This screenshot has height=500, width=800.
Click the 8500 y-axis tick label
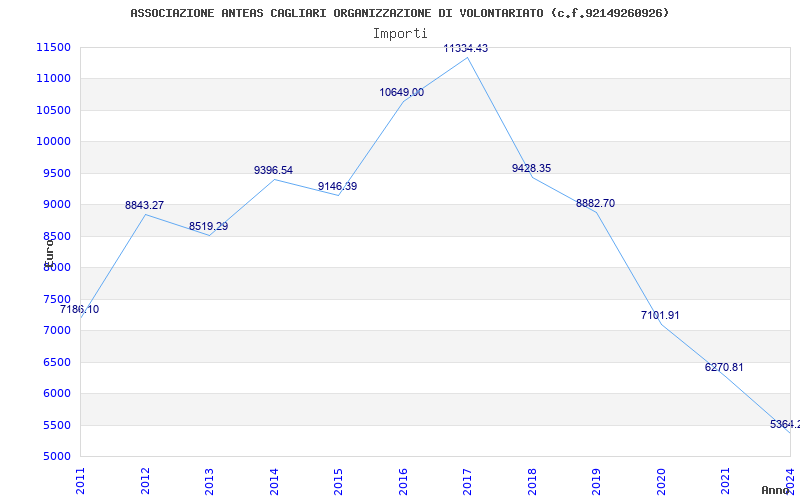tap(56, 236)
